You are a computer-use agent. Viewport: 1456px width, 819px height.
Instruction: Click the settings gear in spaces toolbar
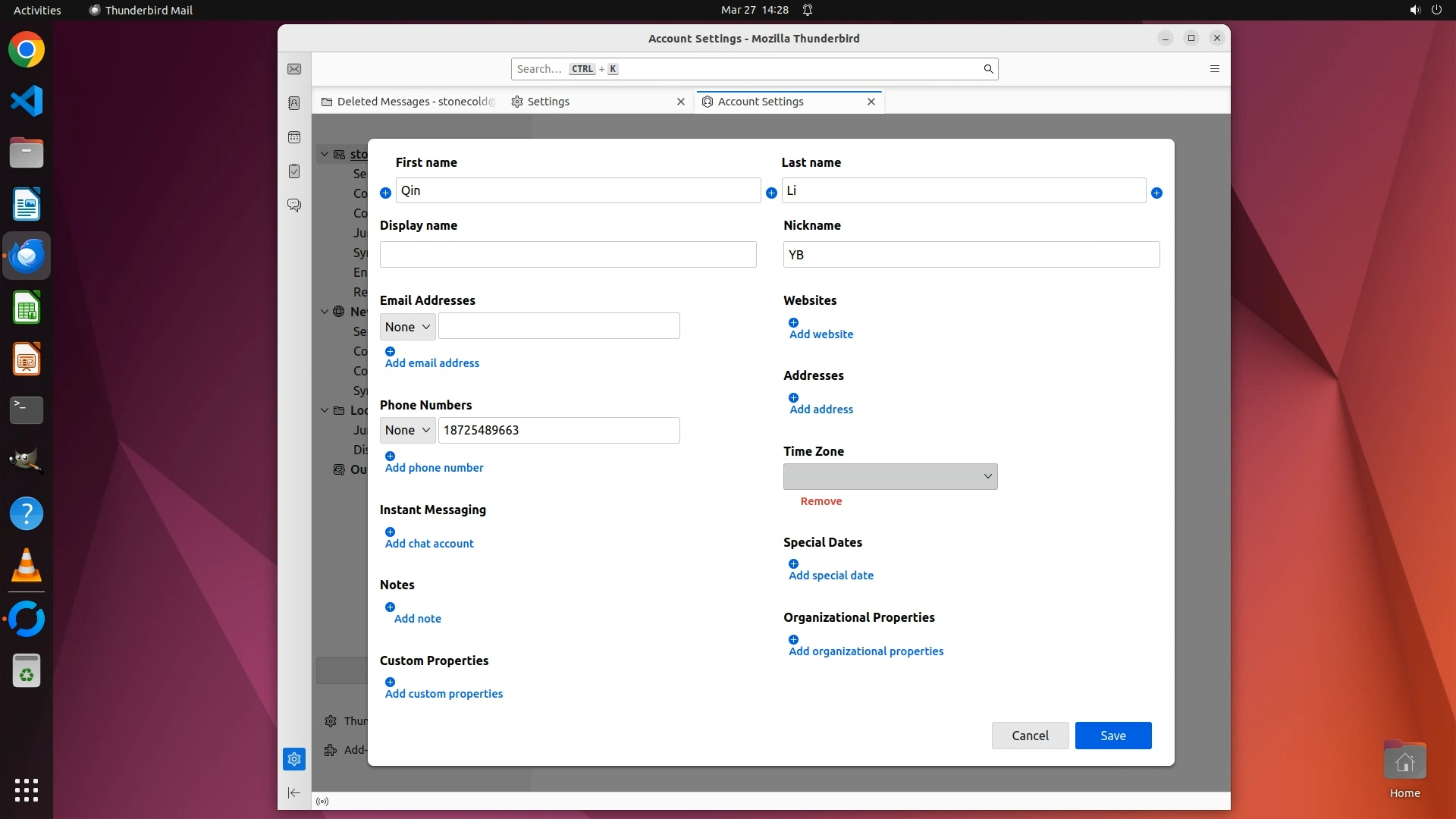294,759
